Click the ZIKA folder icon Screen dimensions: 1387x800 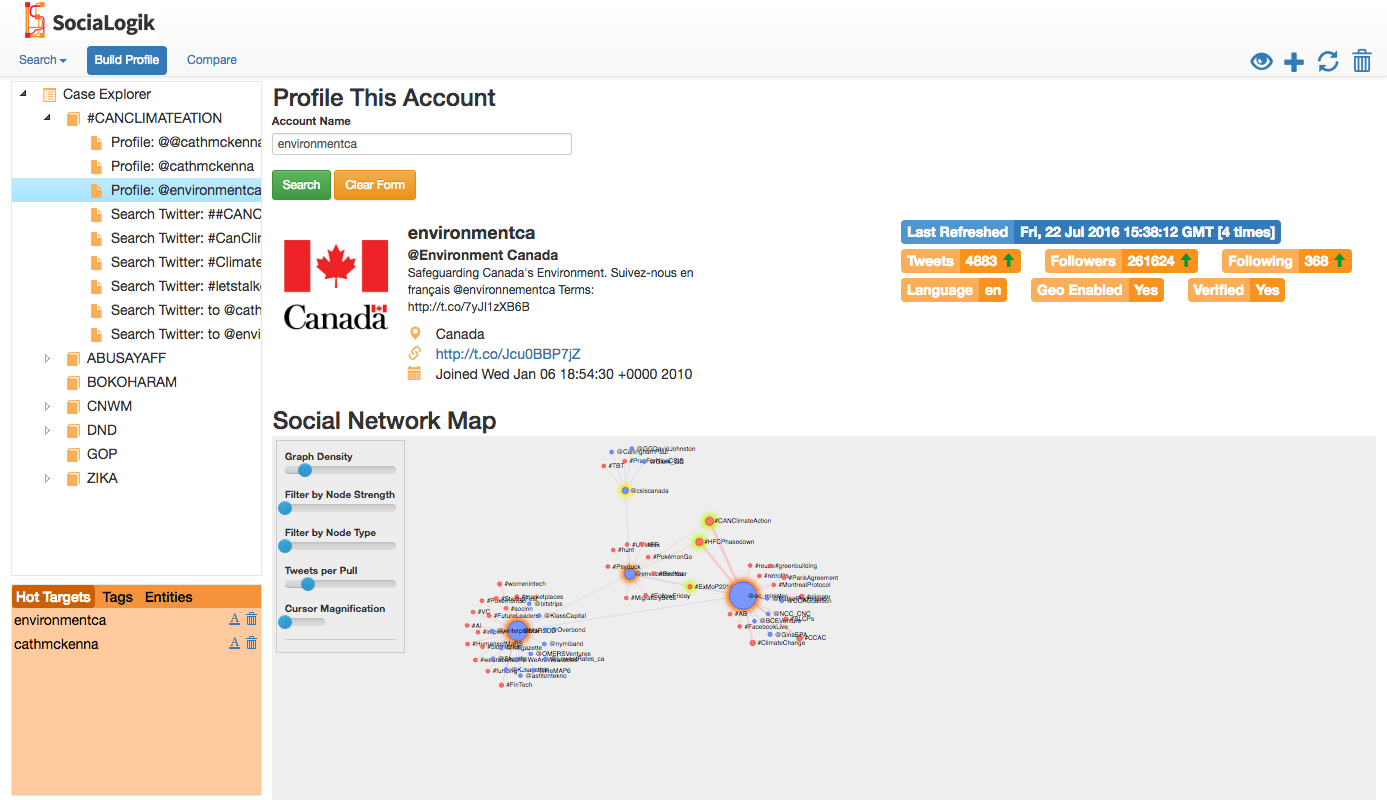[73, 478]
